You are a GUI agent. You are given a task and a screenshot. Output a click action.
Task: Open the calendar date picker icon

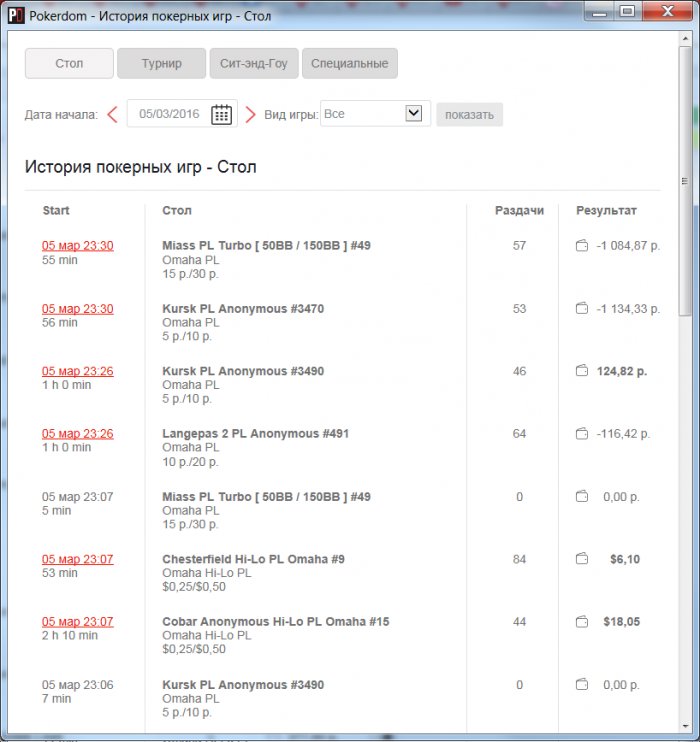(221, 115)
